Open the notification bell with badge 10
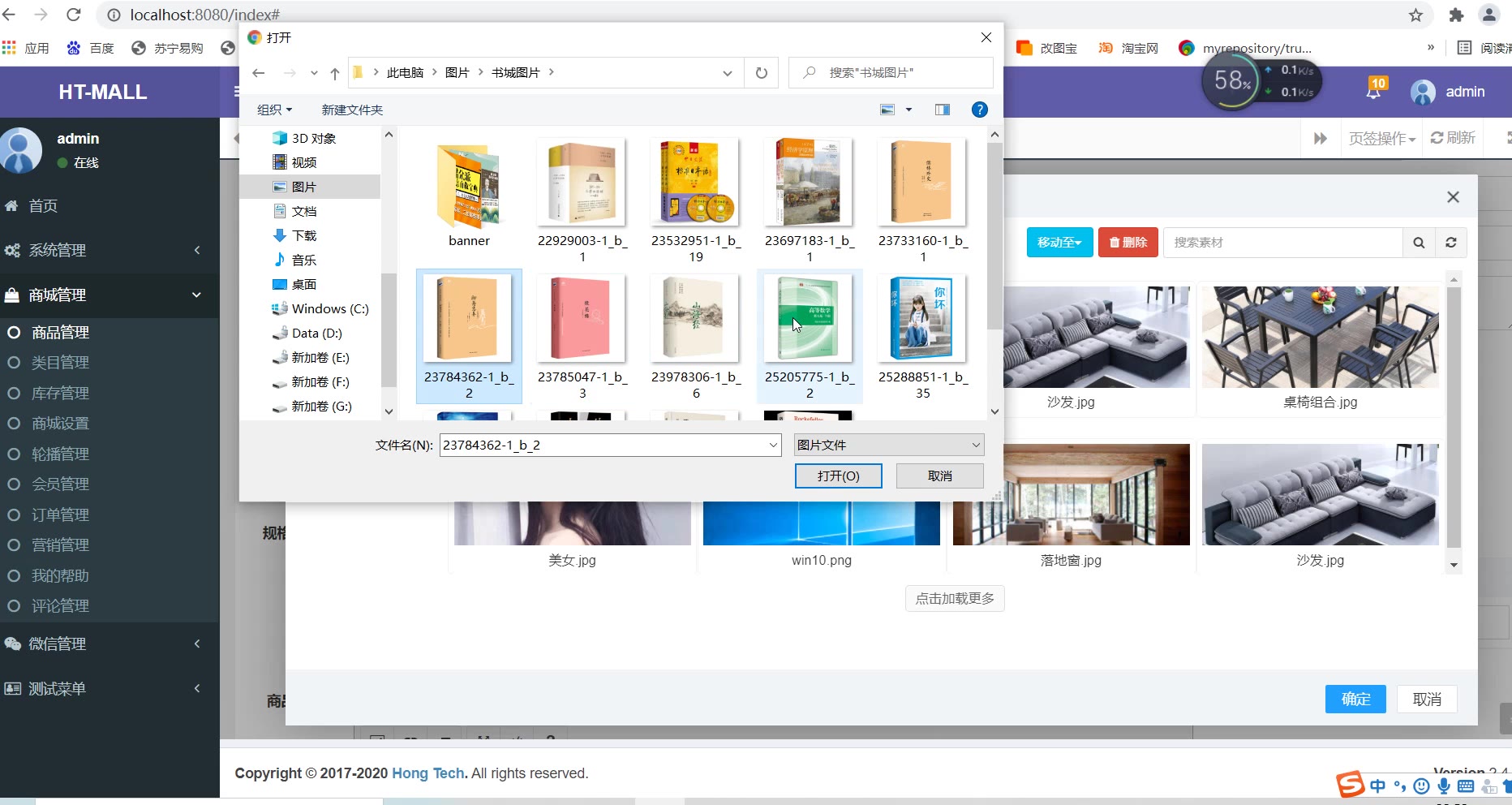 [x=1374, y=90]
